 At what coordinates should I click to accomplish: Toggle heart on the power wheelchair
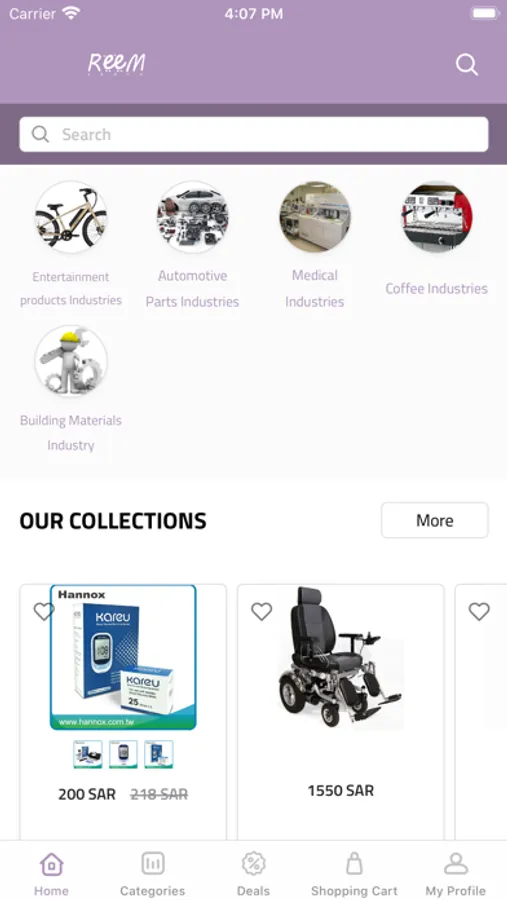coord(261,611)
